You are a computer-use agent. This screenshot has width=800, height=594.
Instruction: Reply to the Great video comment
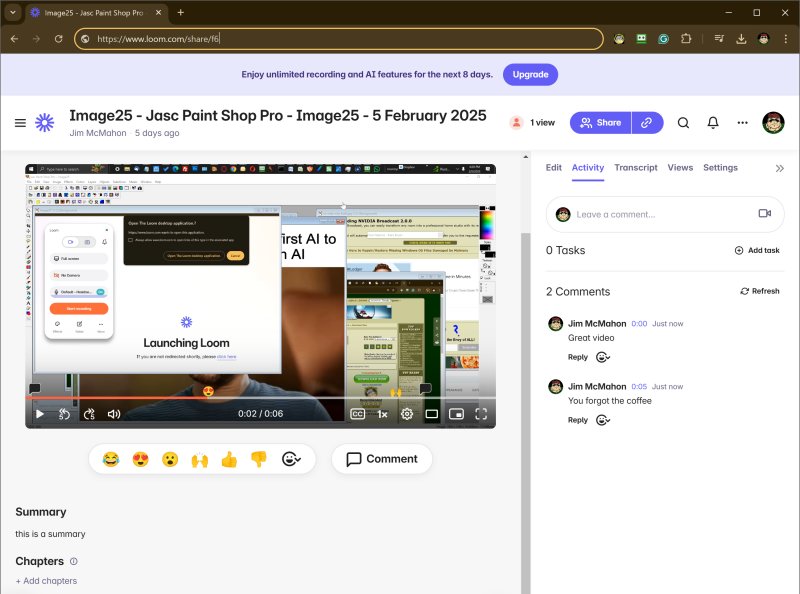pos(578,357)
